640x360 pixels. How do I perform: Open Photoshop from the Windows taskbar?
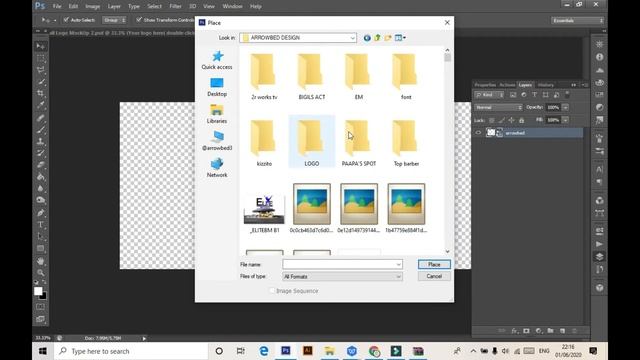(286, 351)
